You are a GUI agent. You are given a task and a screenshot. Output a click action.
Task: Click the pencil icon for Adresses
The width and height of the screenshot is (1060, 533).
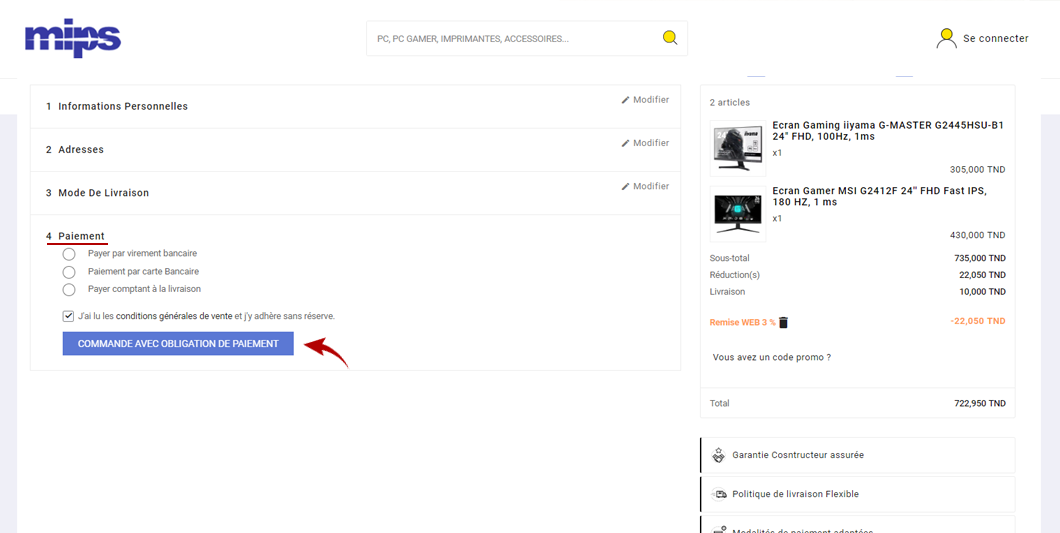point(625,143)
